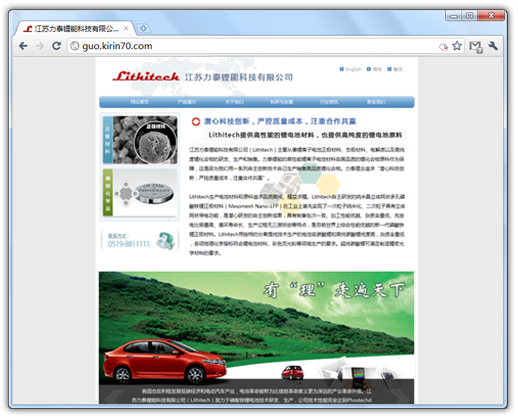Viewport: 518px width, 418px height.
Task: Click the red circle bullet by the headline
Action: click(x=196, y=122)
